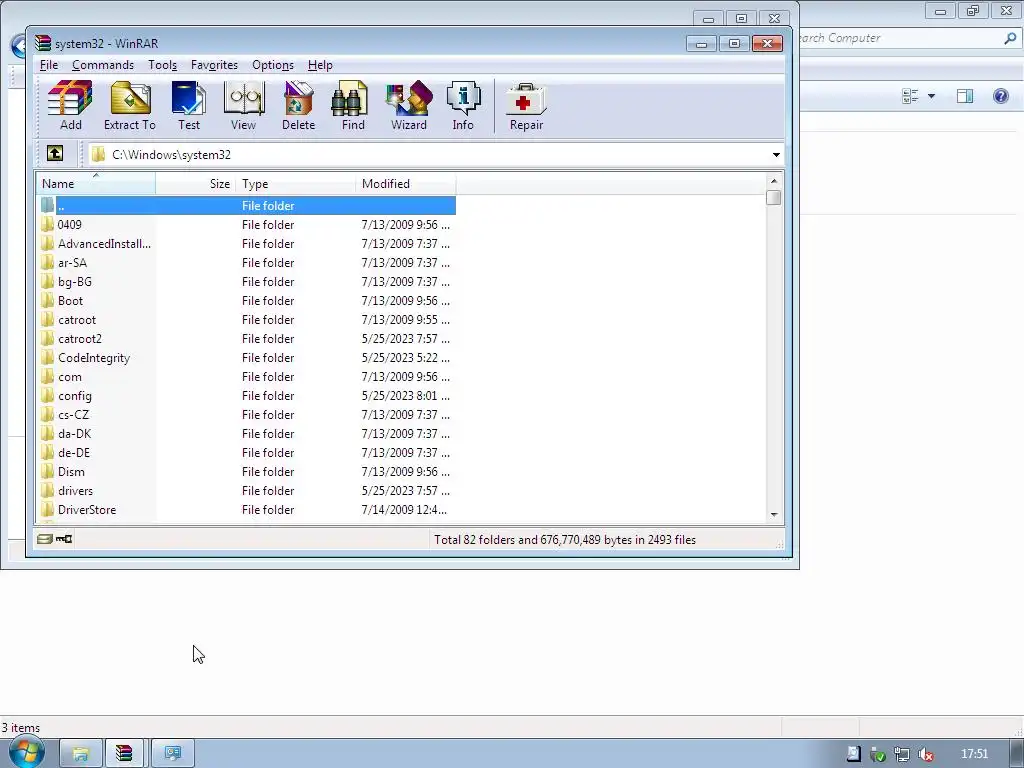Image resolution: width=1024 pixels, height=768 pixels.
Task: Sort by the Modified column header
Action: pyautogui.click(x=406, y=184)
